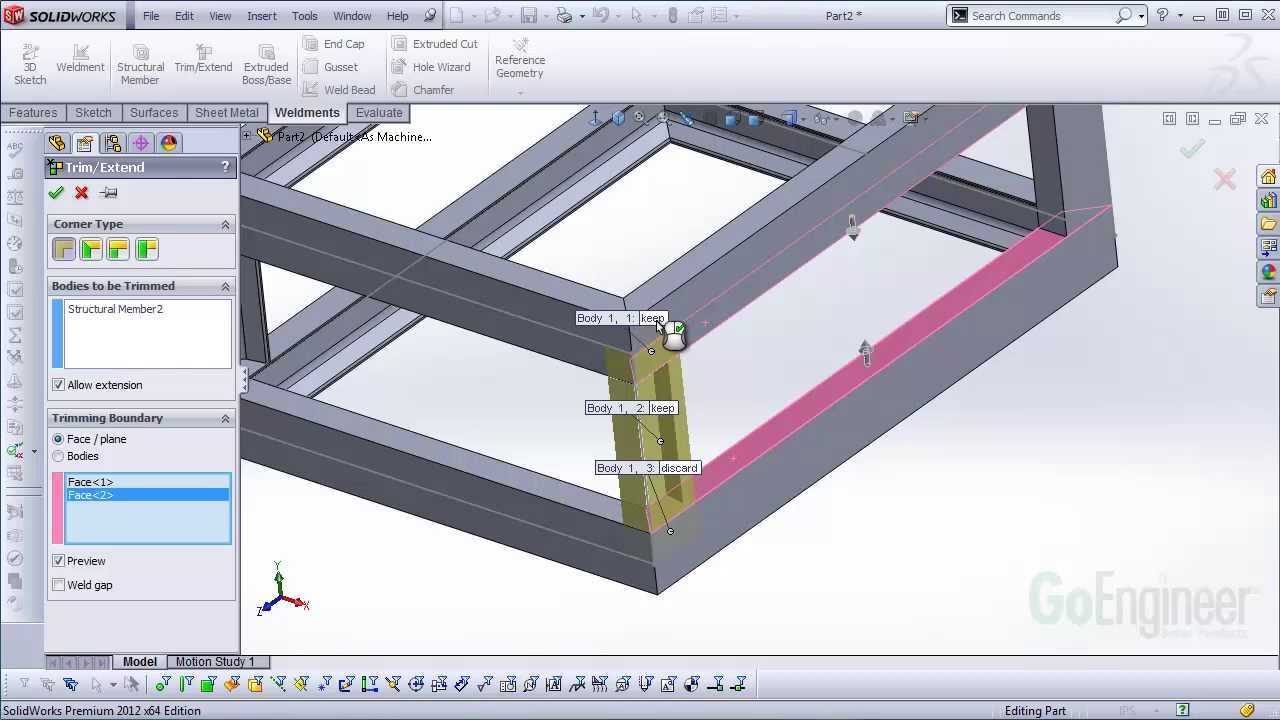1280x720 pixels.
Task: Open SolidWorks Search Commands dropdown arrow
Action: [x=1141, y=16]
